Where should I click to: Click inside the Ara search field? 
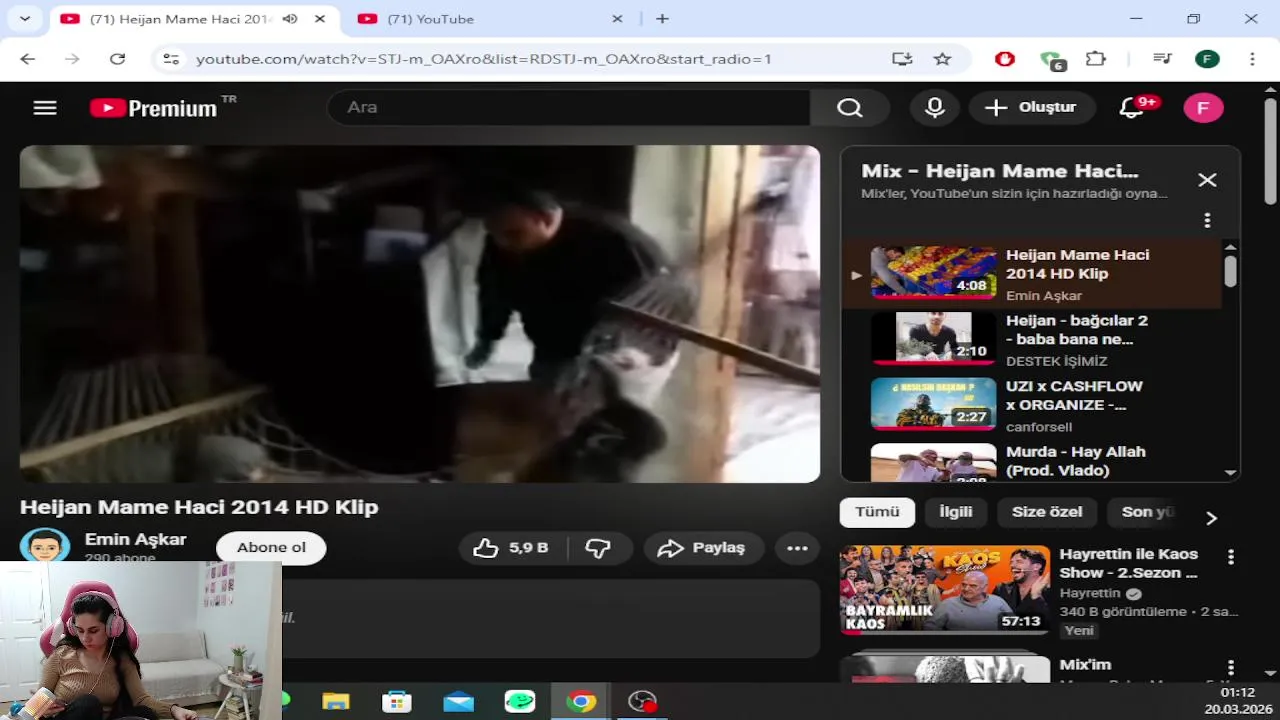coord(568,108)
